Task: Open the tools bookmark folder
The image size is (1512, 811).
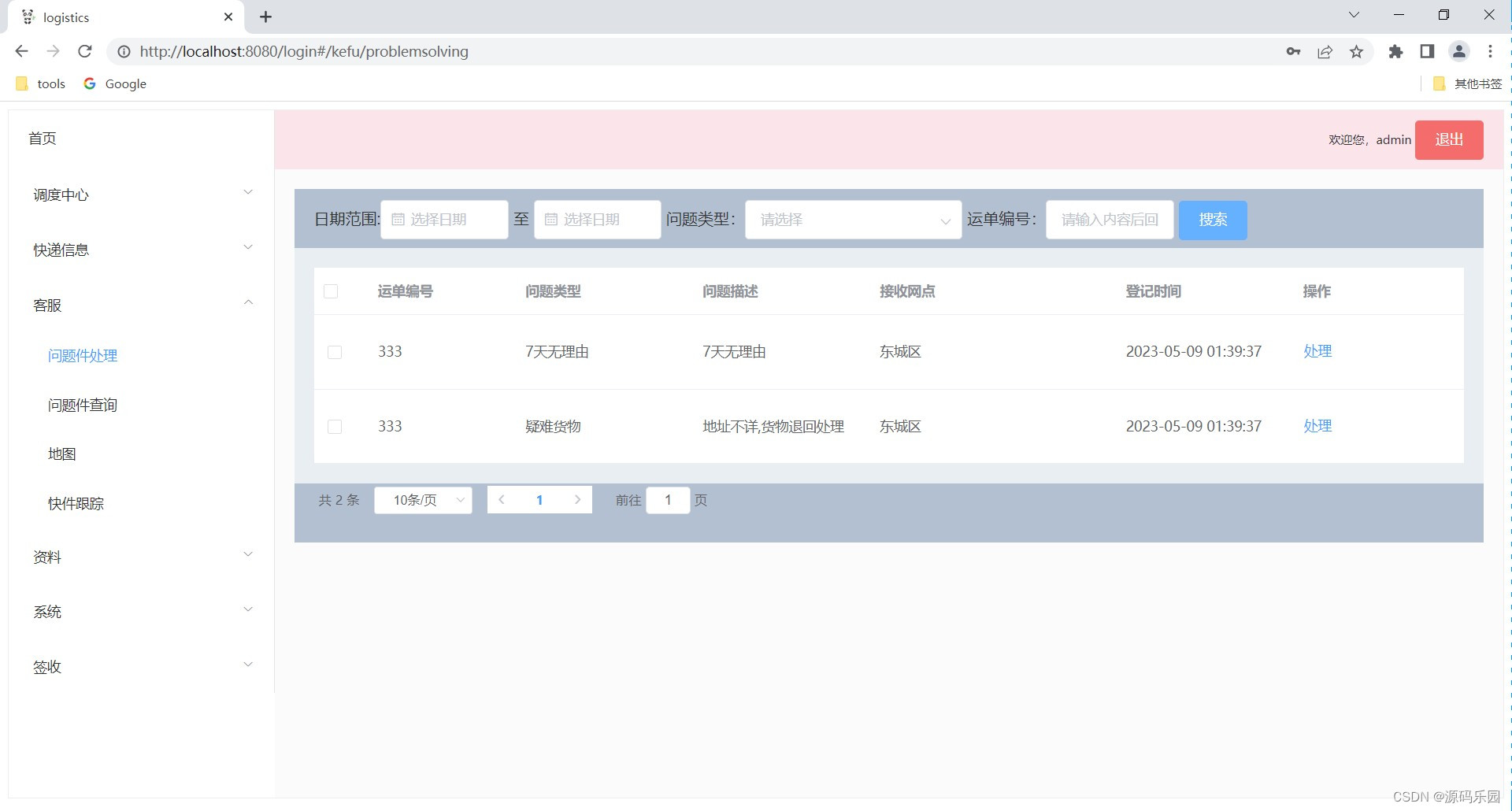Action: click(x=41, y=83)
